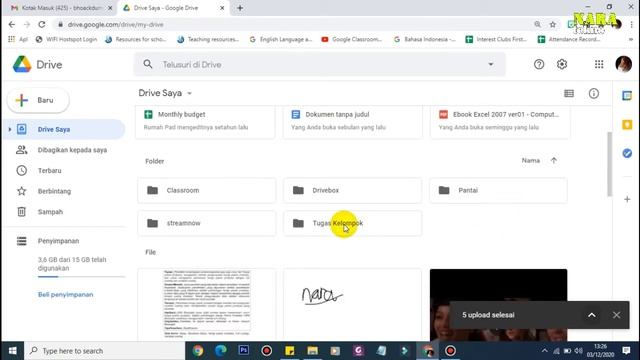
Task: Expand the Drive Saya title dropdown
Action: [x=189, y=93]
